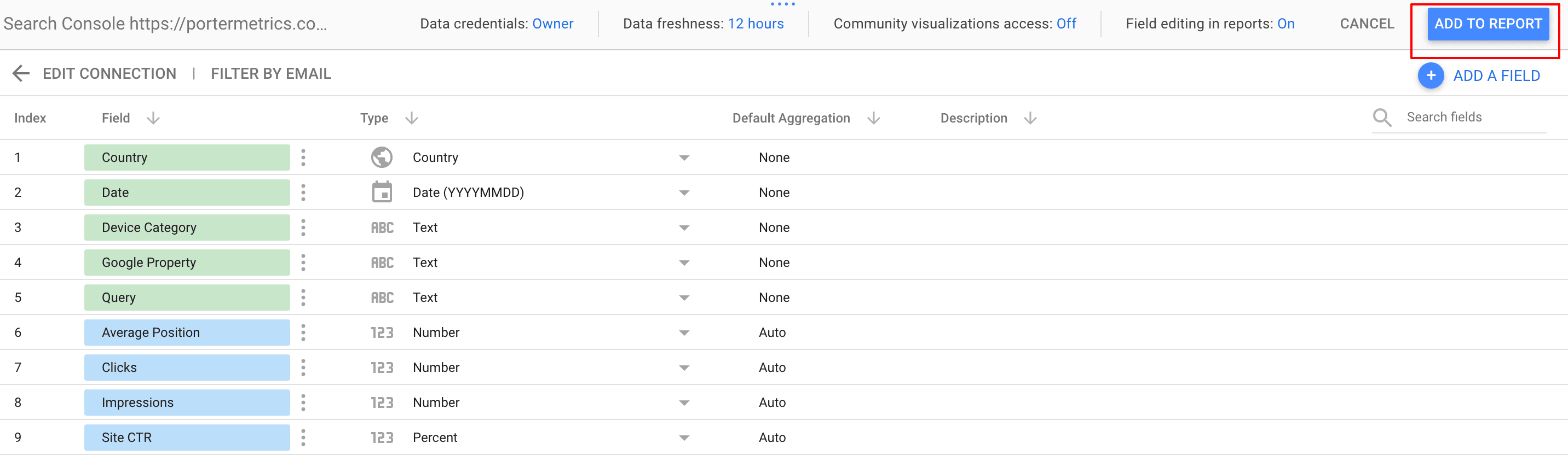This screenshot has width=1568, height=466.
Task: Click the Cancel button
Action: pyautogui.click(x=1367, y=24)
